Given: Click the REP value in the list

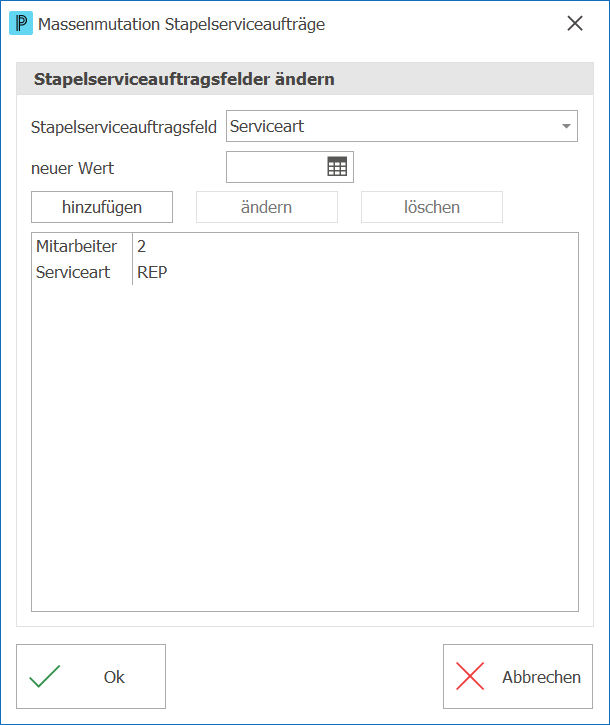Looking at the screenshot, I should pyautogui.click(x=152, y=272).
